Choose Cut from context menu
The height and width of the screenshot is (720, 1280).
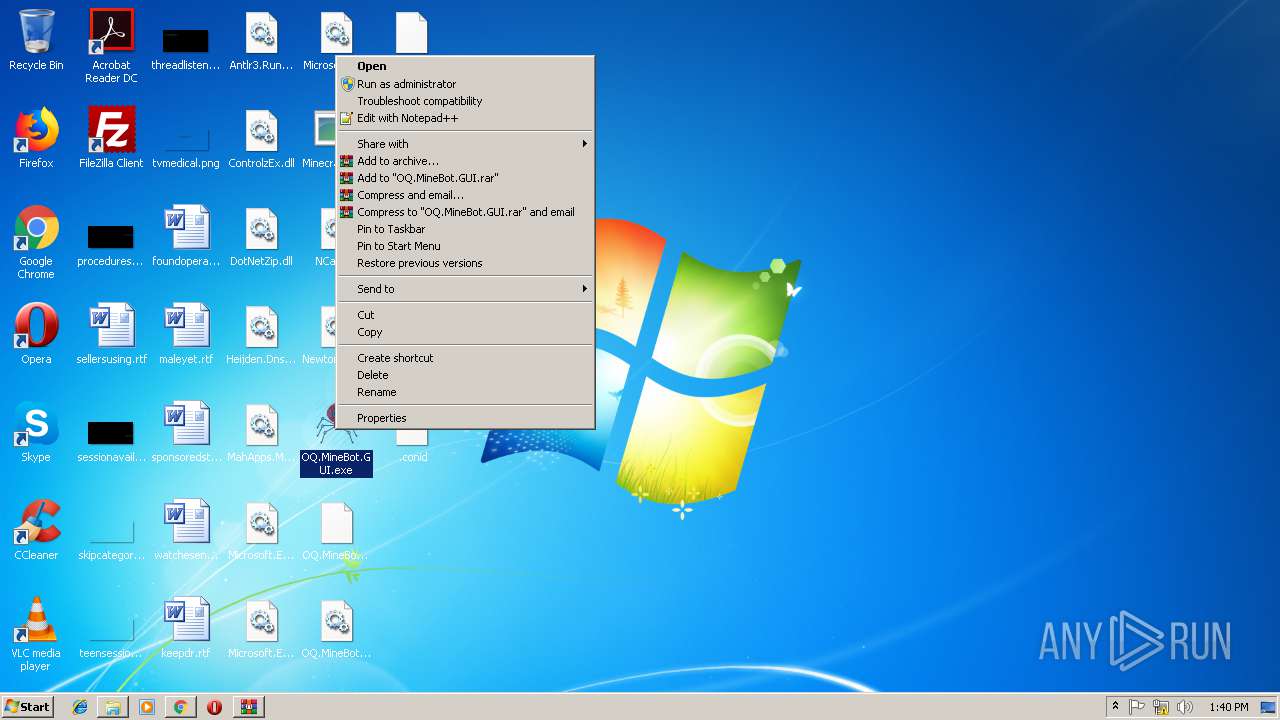pyautogui.click(x=465, y=315)
